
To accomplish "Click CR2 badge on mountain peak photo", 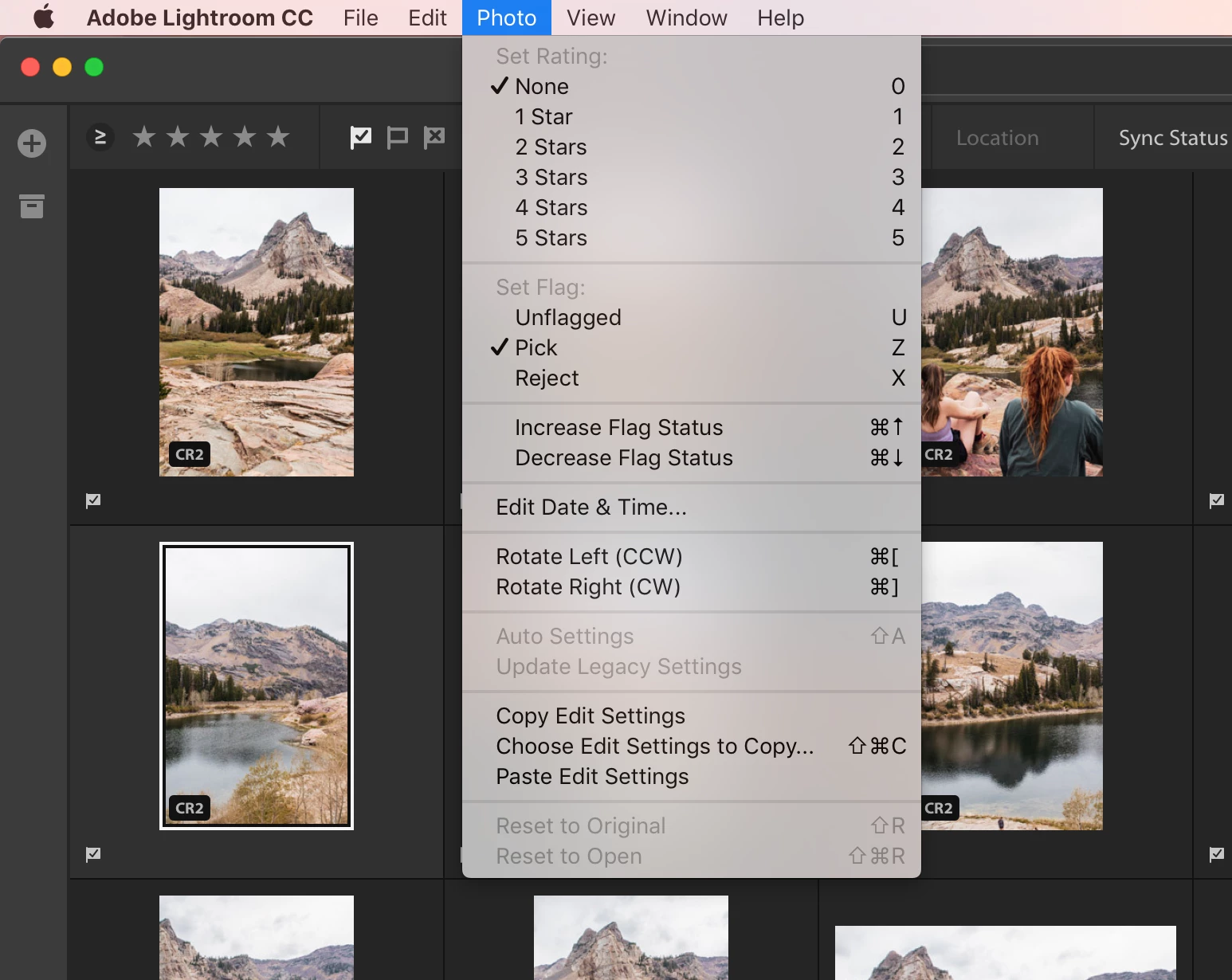I will click(x=190, y=454).
